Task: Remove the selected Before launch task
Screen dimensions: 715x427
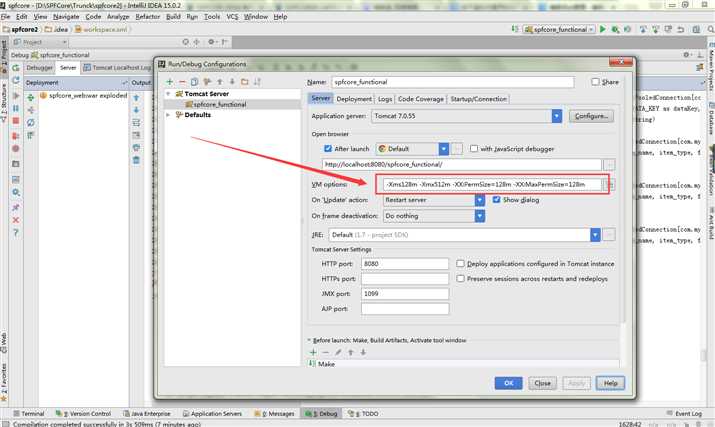Action: (325, 352)
